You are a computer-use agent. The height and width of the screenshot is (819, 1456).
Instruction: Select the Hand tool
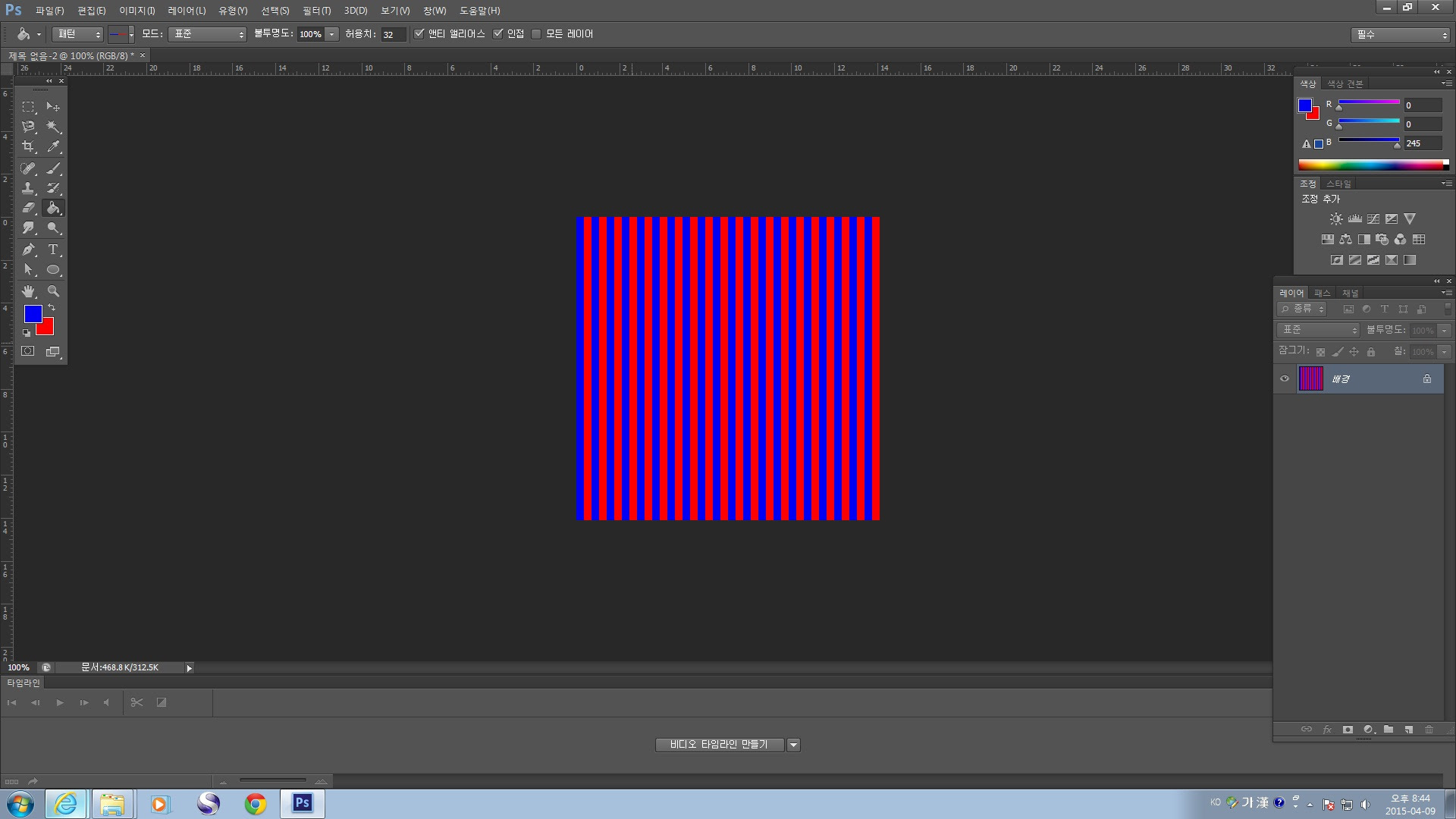coord(29,291)
